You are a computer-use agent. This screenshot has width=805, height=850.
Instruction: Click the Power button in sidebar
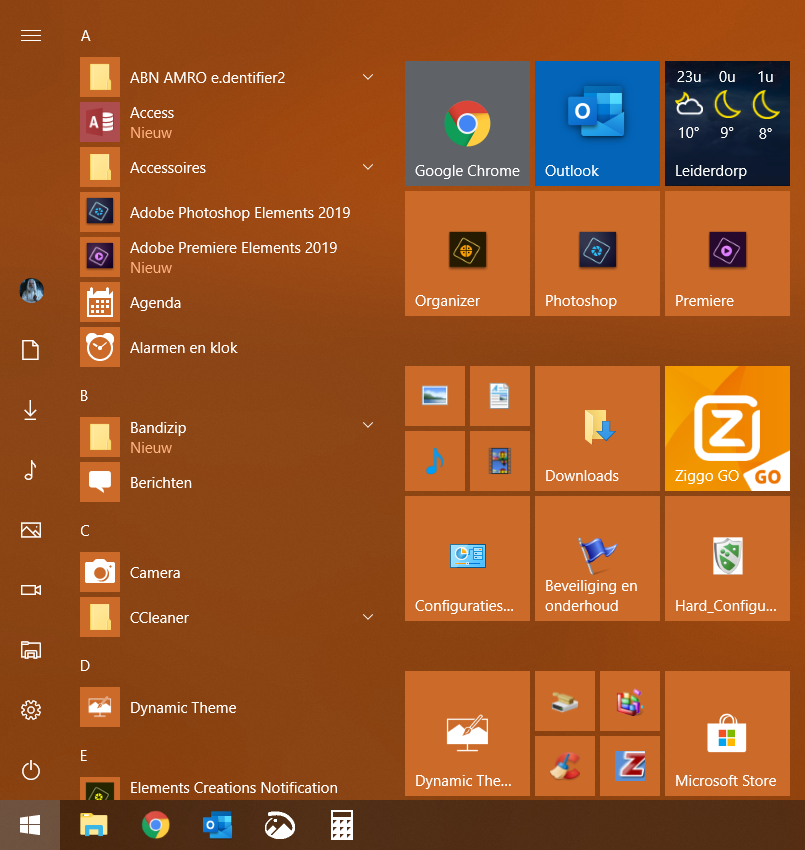coord(31,770)
